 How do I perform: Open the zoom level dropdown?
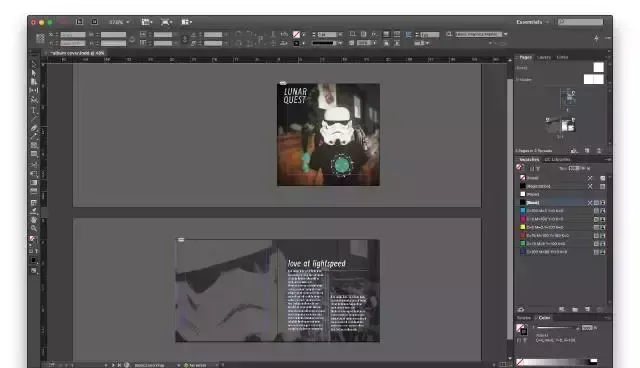pos(120,22)
